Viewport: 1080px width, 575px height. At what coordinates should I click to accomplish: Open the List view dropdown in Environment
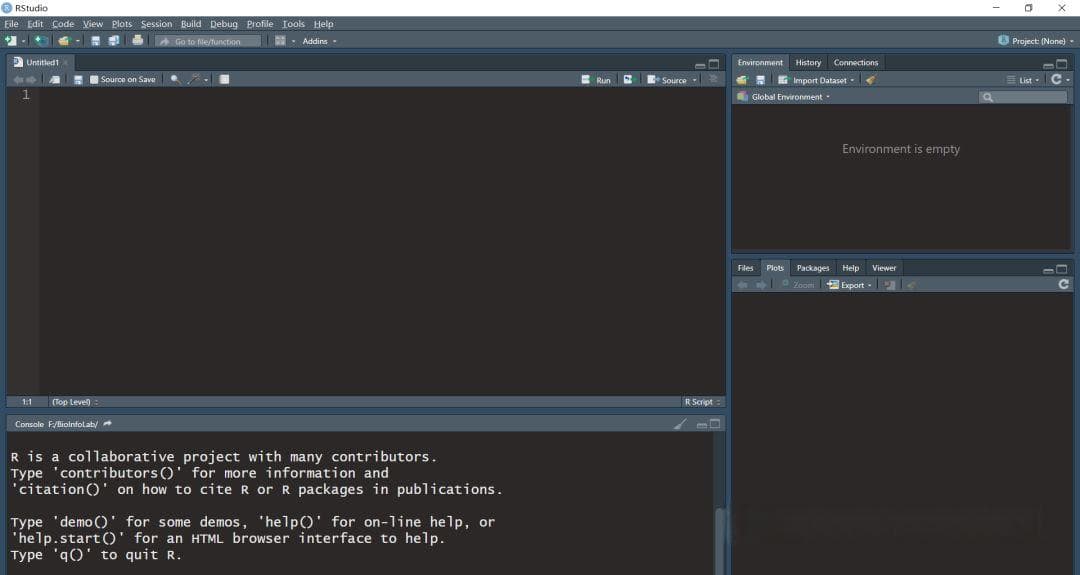[x=1023, y=81]
